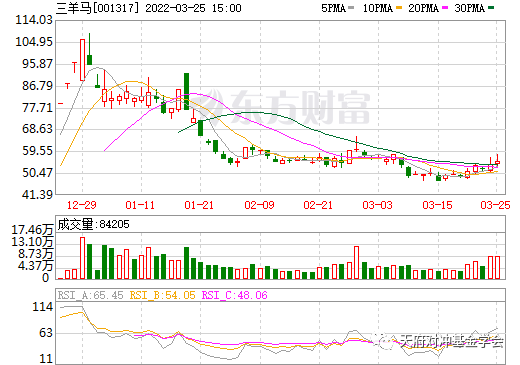Click the RSI_C:48.06 indicator label
The width and height of the screenshot is (520, 365).
(235, 295)
